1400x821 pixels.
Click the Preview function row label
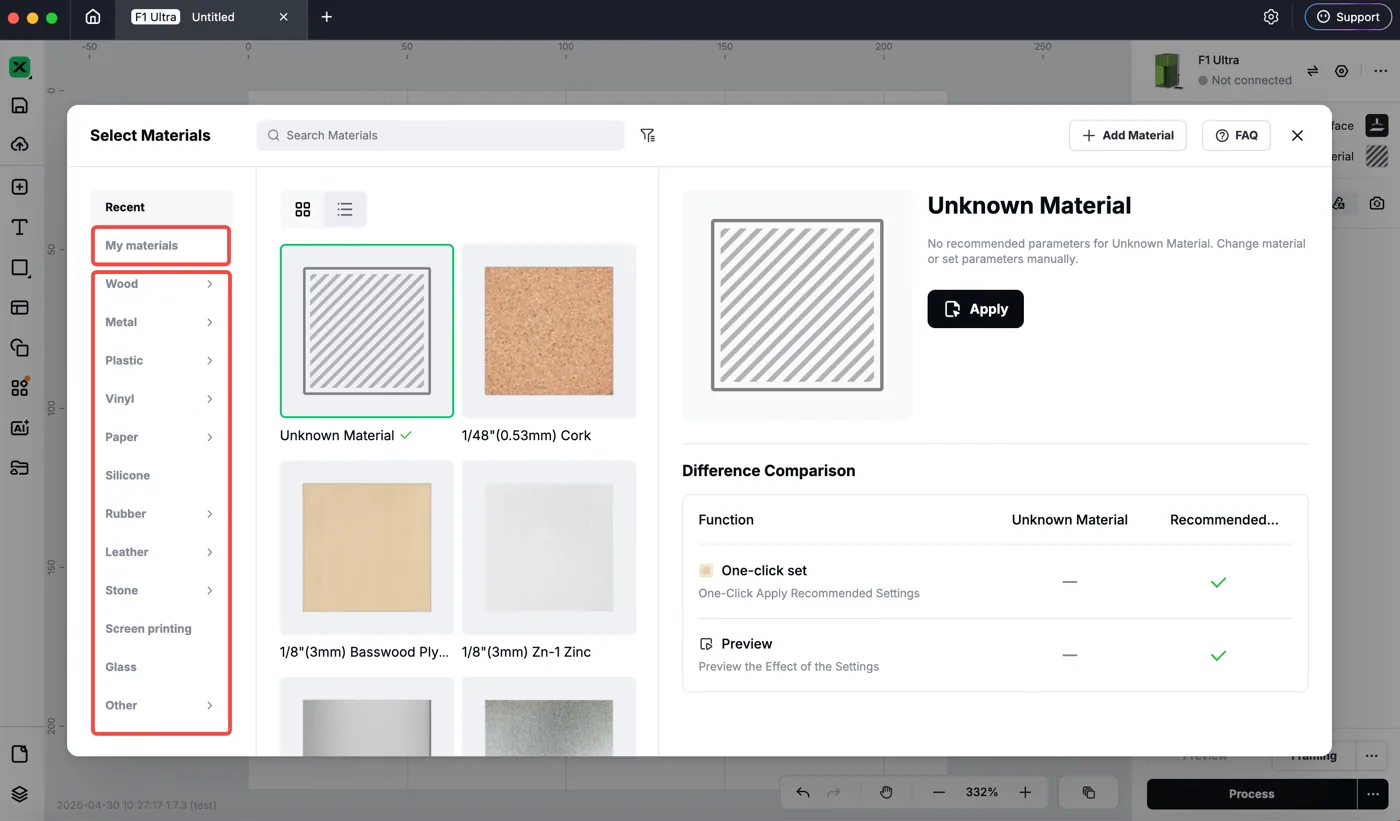pyautogui.click(x=746, y=644)
